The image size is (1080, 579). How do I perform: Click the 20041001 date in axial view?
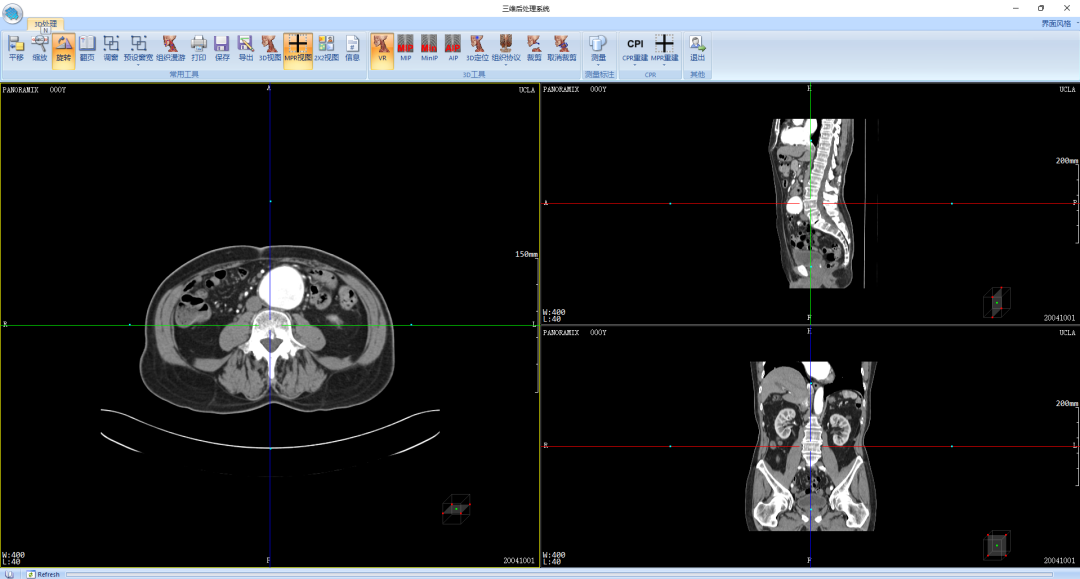[x=519, y=560]
